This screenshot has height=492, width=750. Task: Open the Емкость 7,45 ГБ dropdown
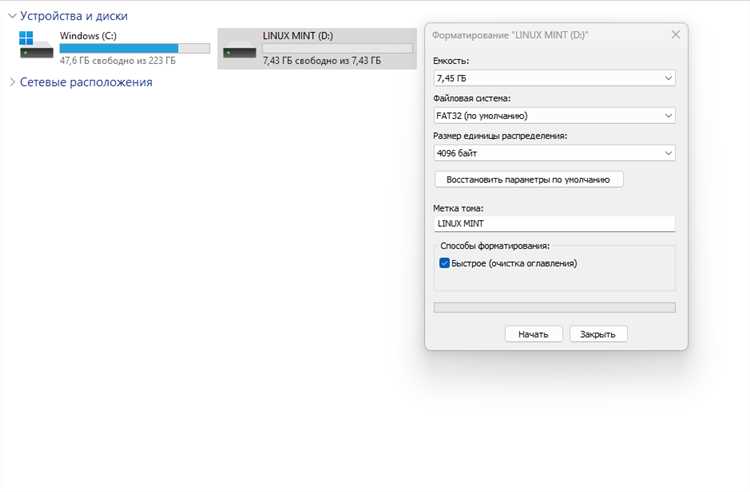(x=554, y=78)
